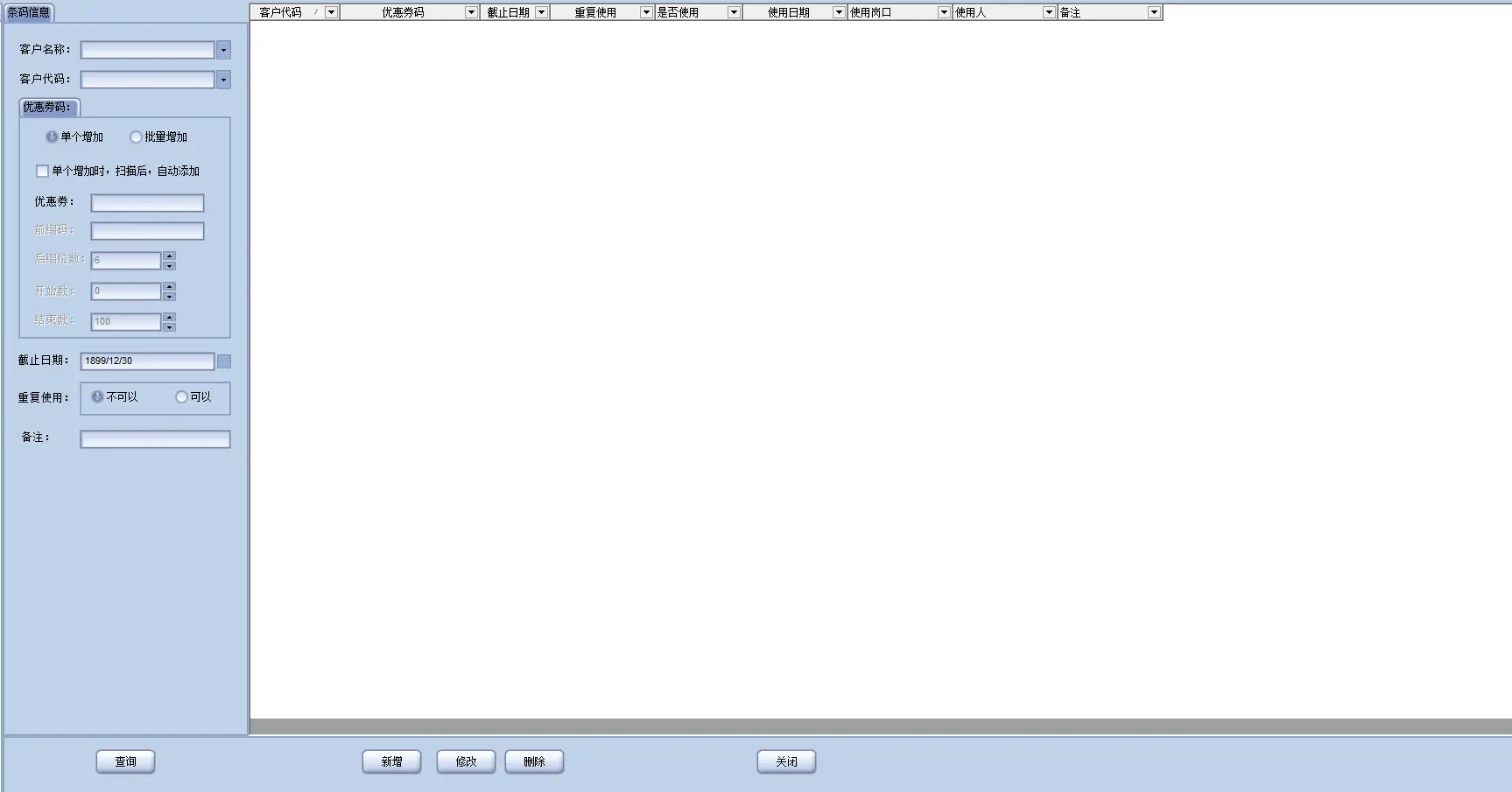Expand the 客户名称 dropdown list
The image size is (1512, 792).
(223, 51)
